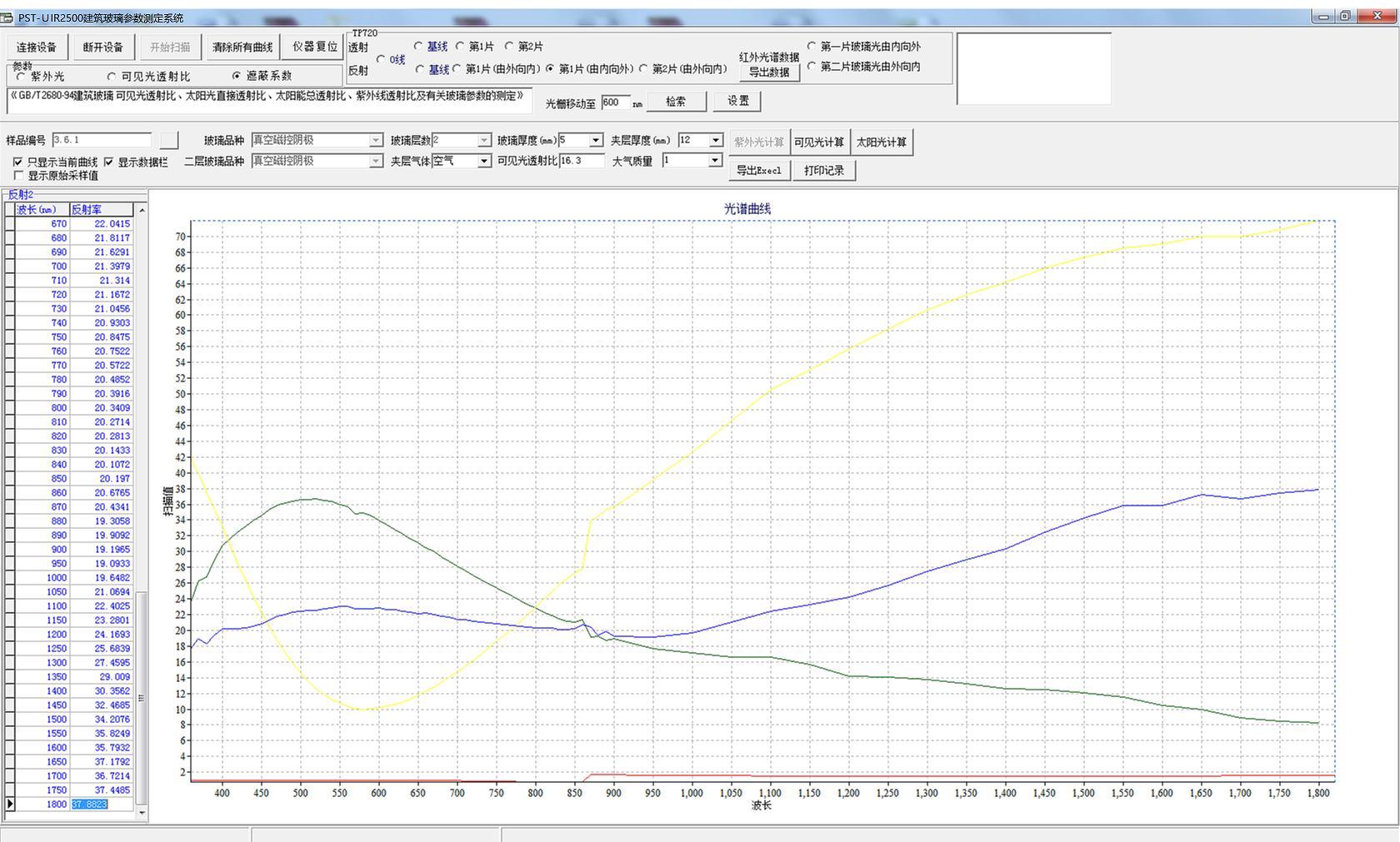The width and height of the screenshot is (1400, 842).
Task: Click the 导出Execl export button
Action: 759,171
